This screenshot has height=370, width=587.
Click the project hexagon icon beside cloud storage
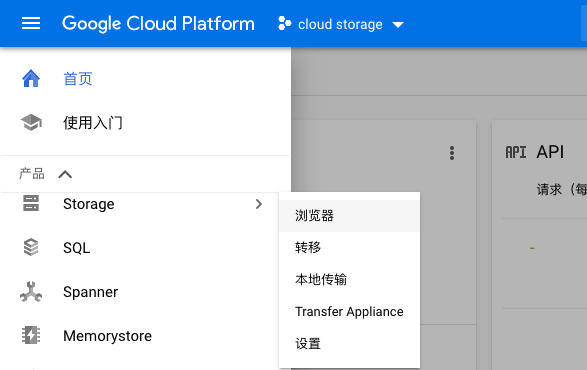285,23
